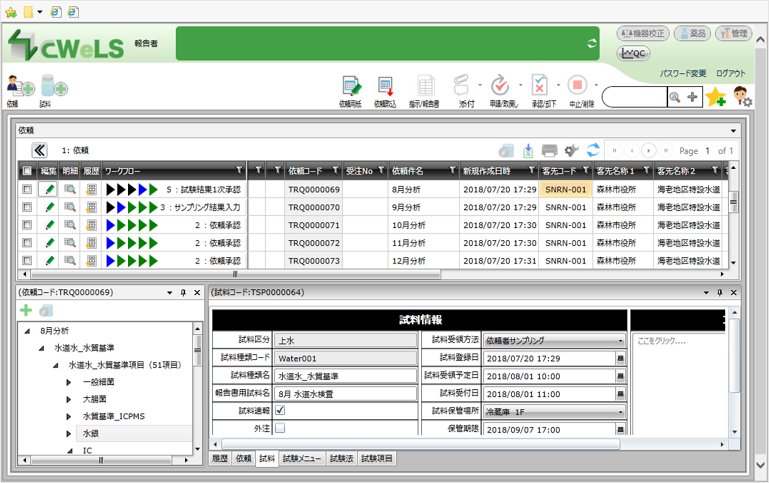Image resolution: width=769 pixels, height=483 pixels.
Task: Click the 報告書用試料名 input field
Action: click(x=345, y=394)
